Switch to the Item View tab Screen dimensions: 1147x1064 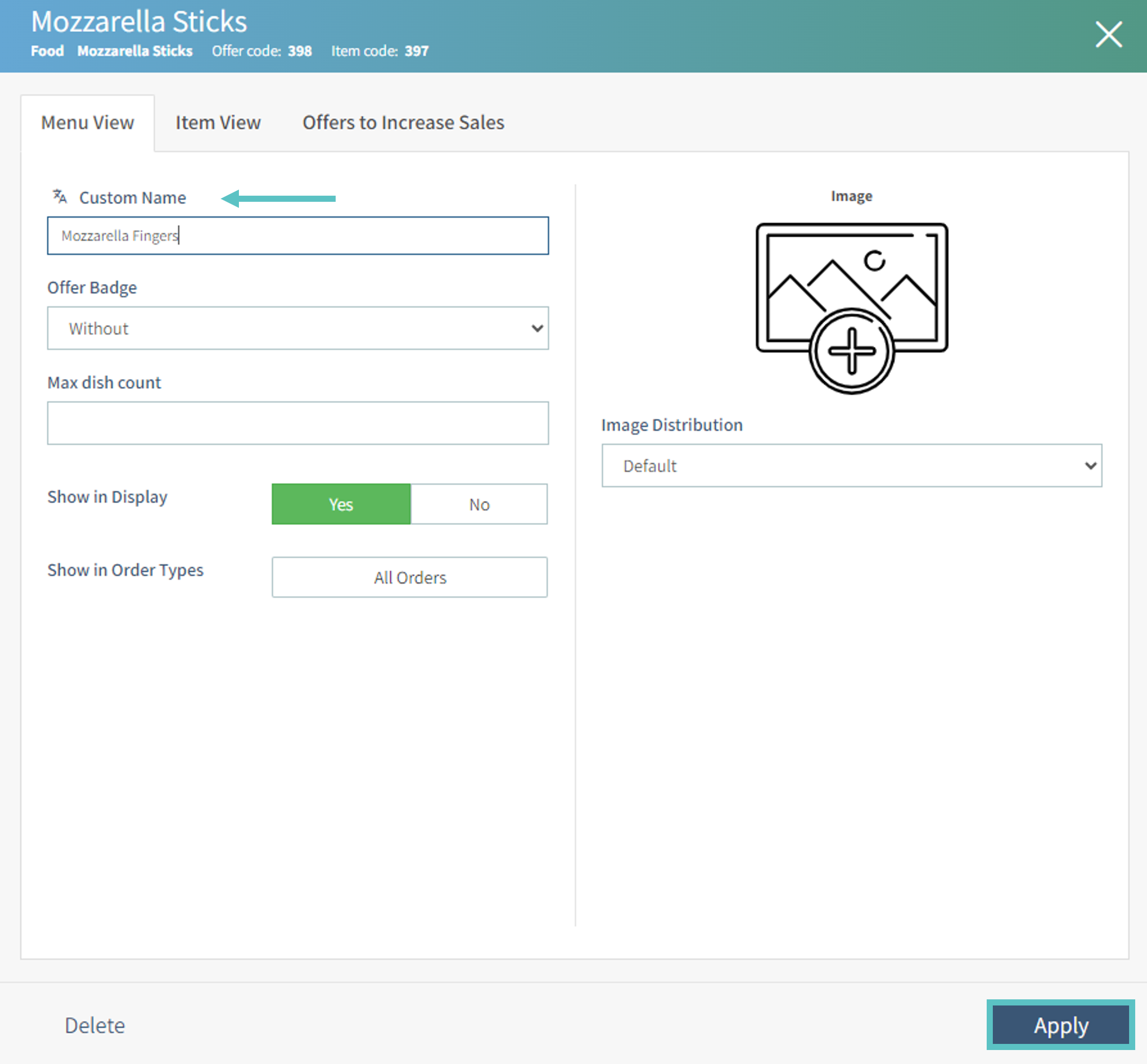[x=218, y=123]
